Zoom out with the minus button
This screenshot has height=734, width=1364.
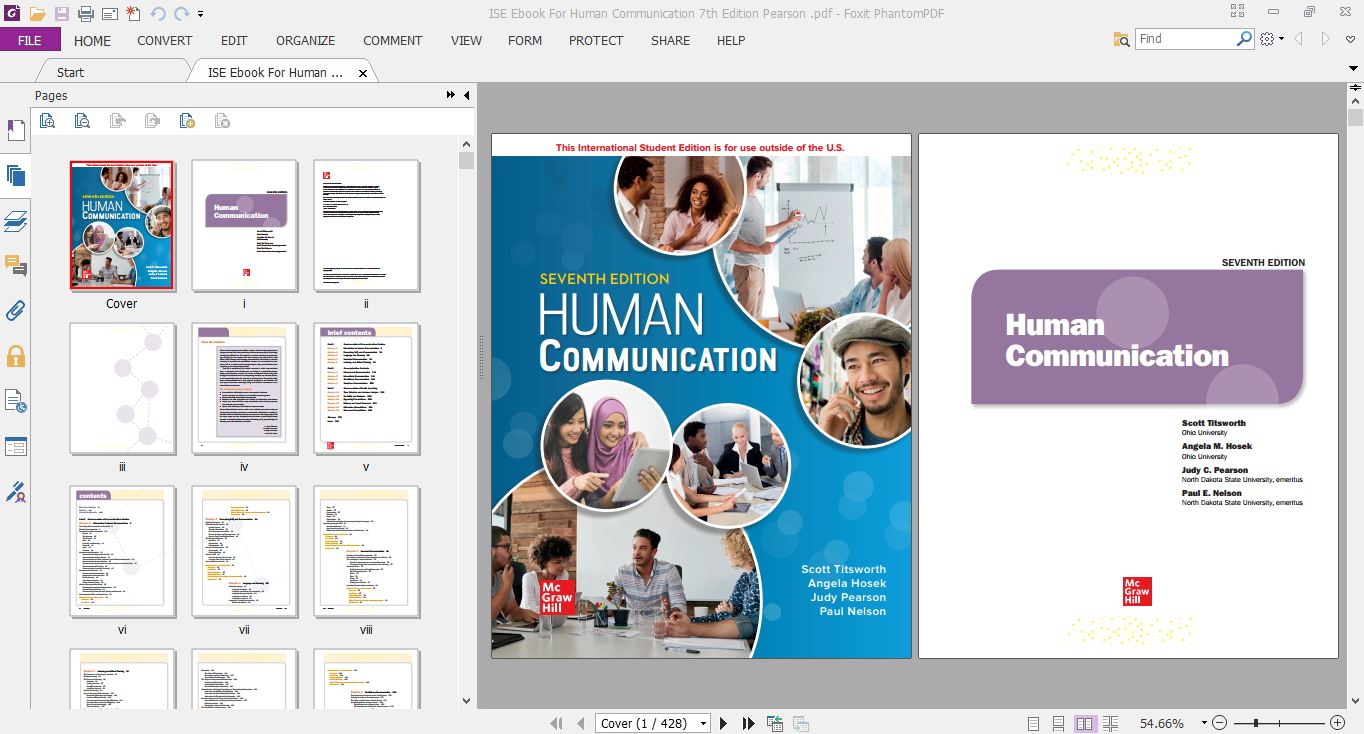[x=1219, y=723]
